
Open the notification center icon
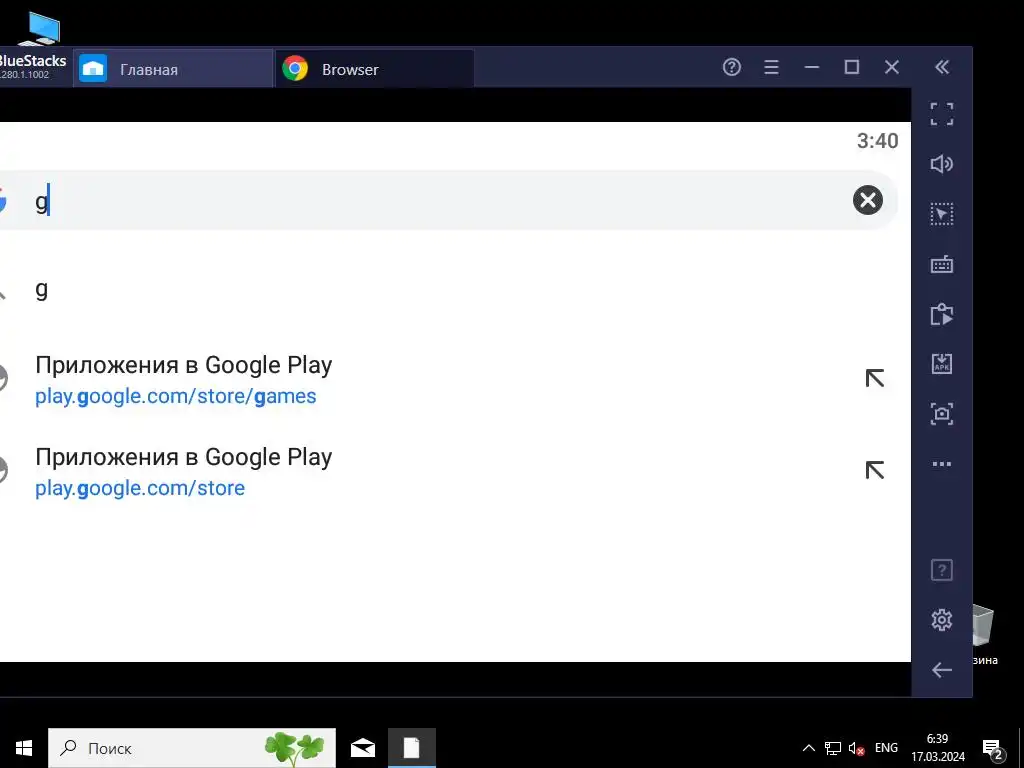coord(993,748)
